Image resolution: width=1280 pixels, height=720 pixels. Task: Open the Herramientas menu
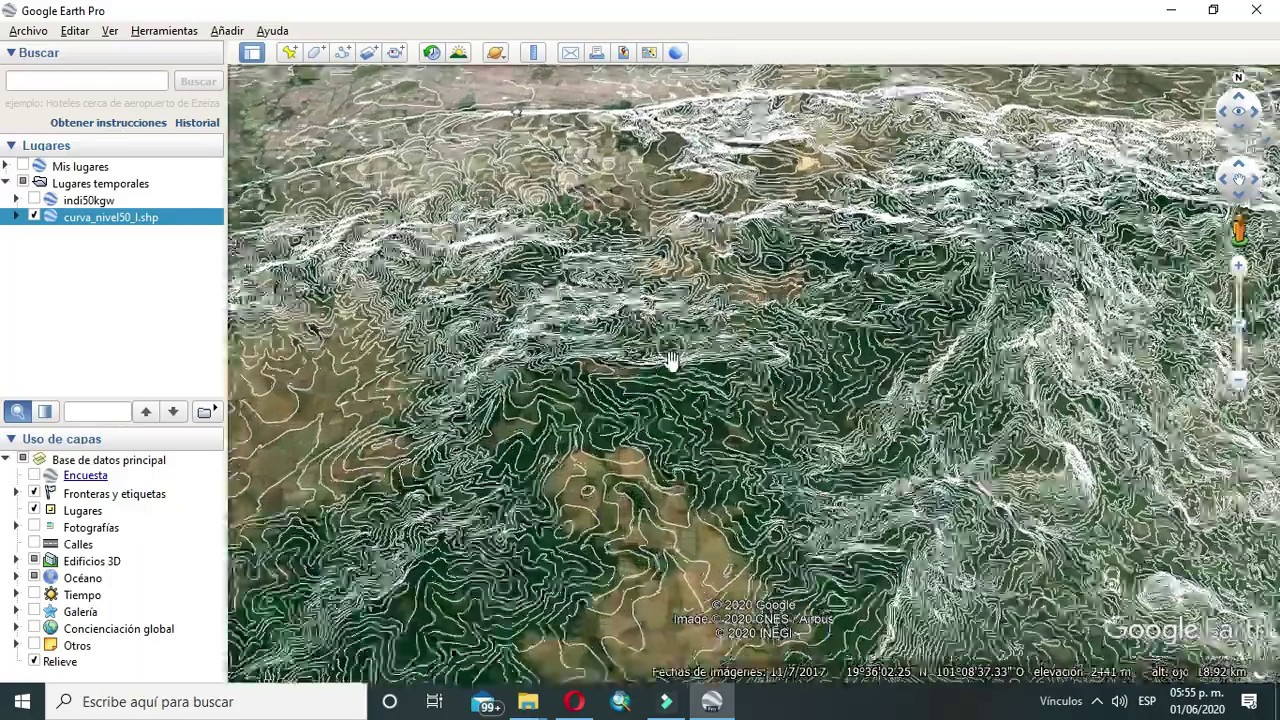tap(164, 31)
